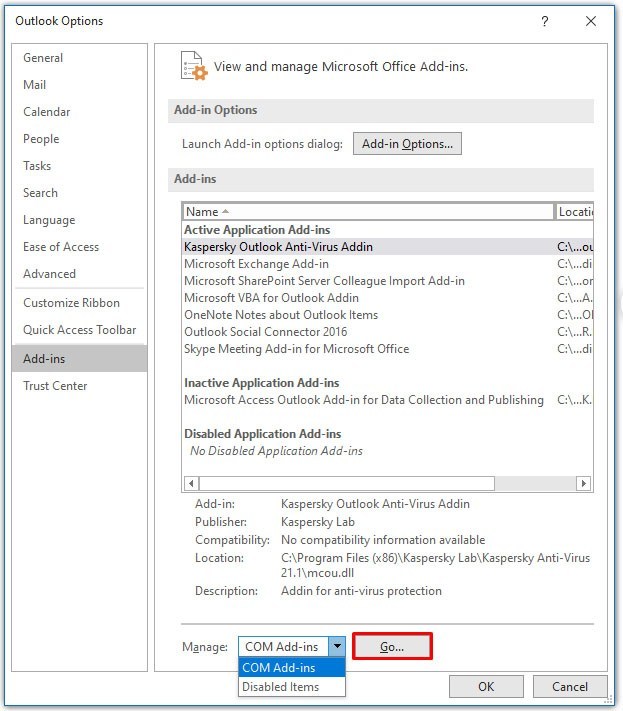
Task: Select Skype Meeting Add-in for Microsoft Office
Action: [388, 349]
